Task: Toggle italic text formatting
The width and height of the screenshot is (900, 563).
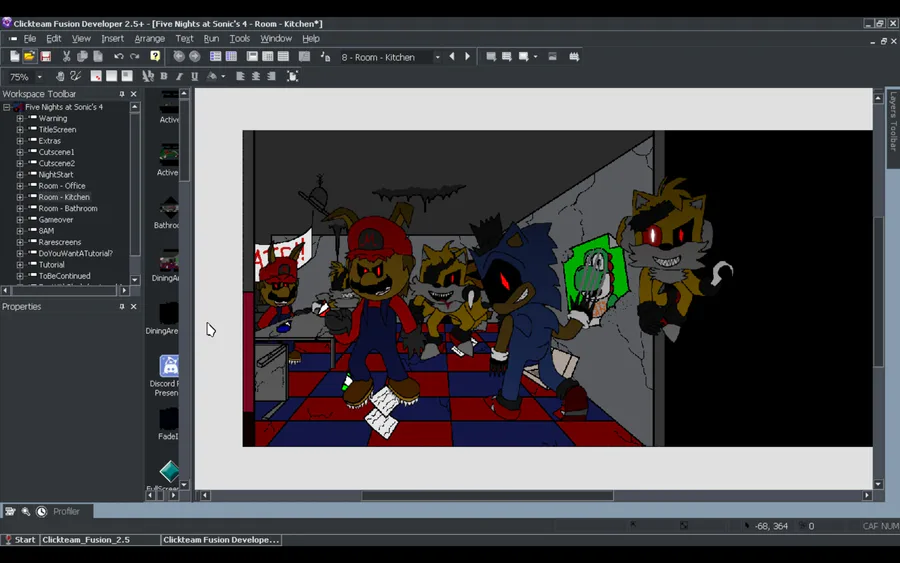Action: point(179,76)
